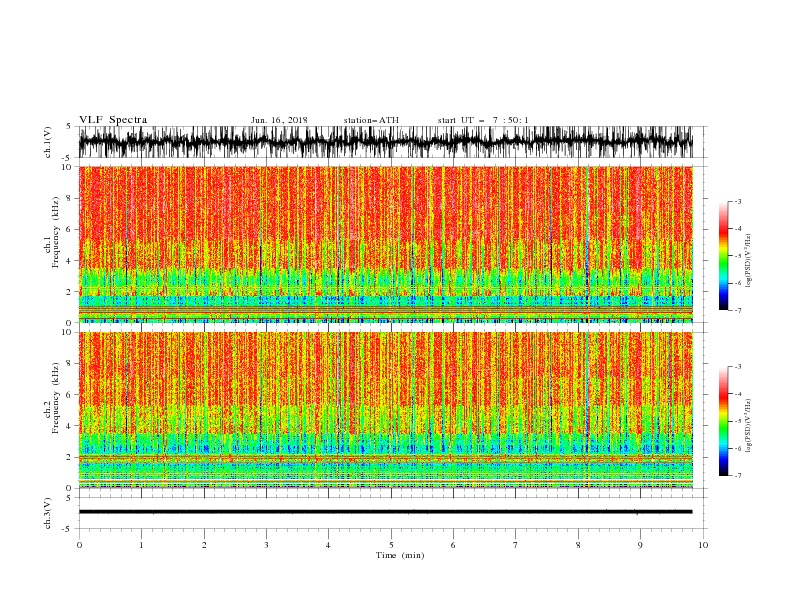
Task: Click the ch.1 Frequency (kHz) axis label
Action: 52,232
